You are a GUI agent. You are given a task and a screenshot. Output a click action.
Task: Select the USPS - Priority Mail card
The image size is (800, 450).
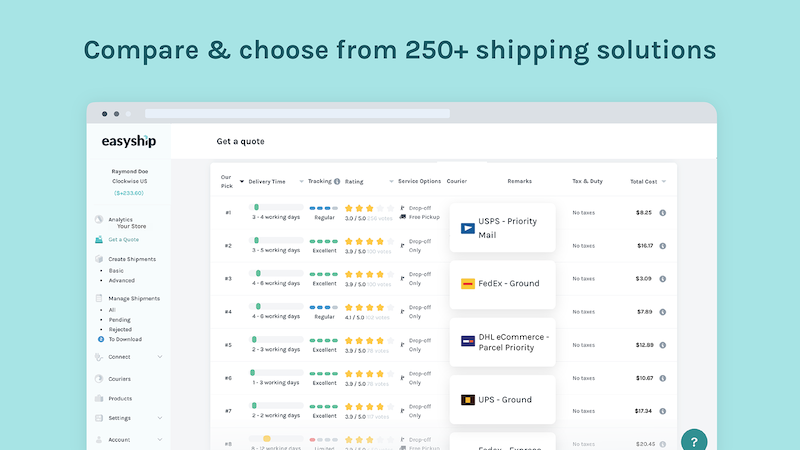[503, 228]
